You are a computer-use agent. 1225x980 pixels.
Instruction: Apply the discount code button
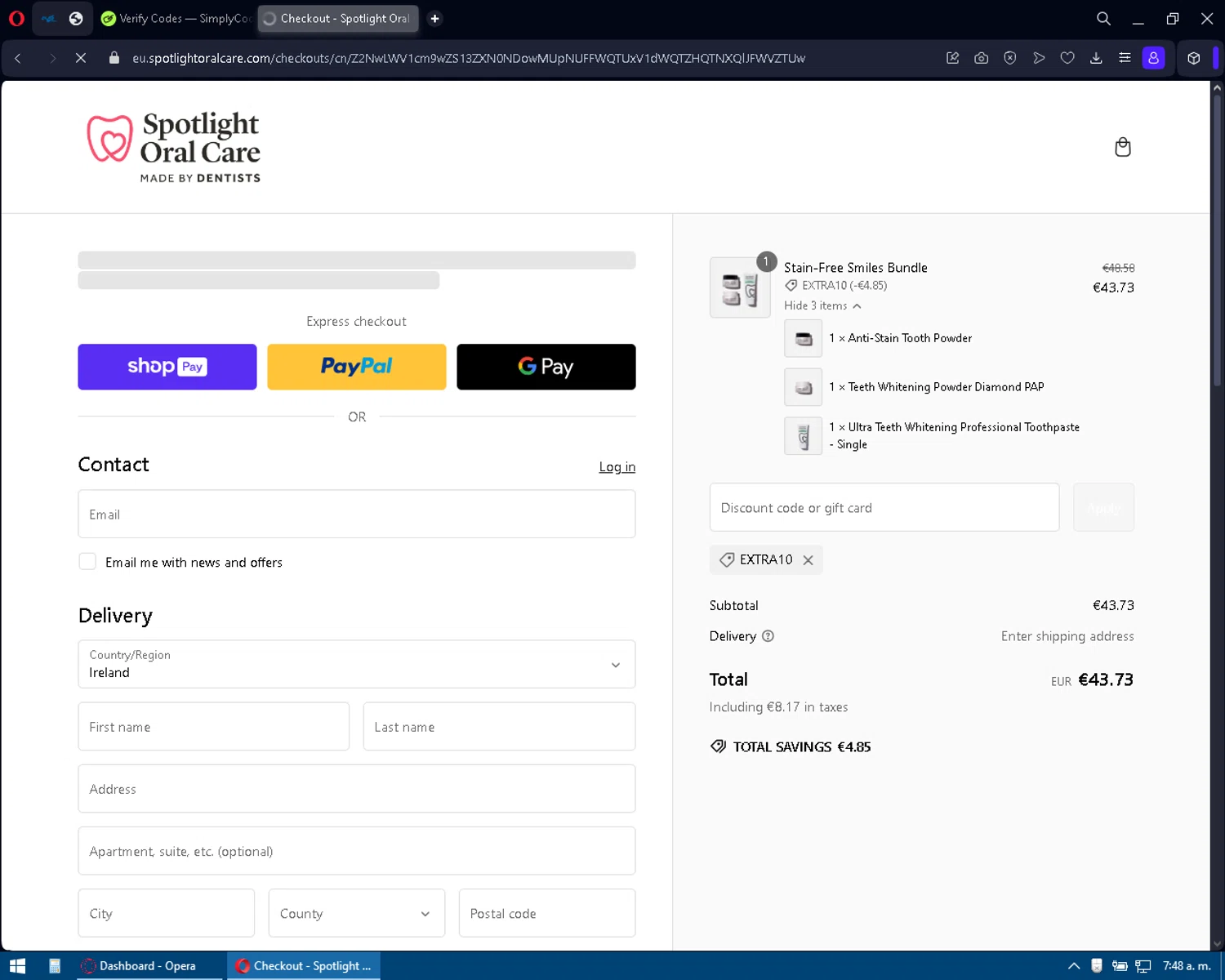tap(1103, 507)
